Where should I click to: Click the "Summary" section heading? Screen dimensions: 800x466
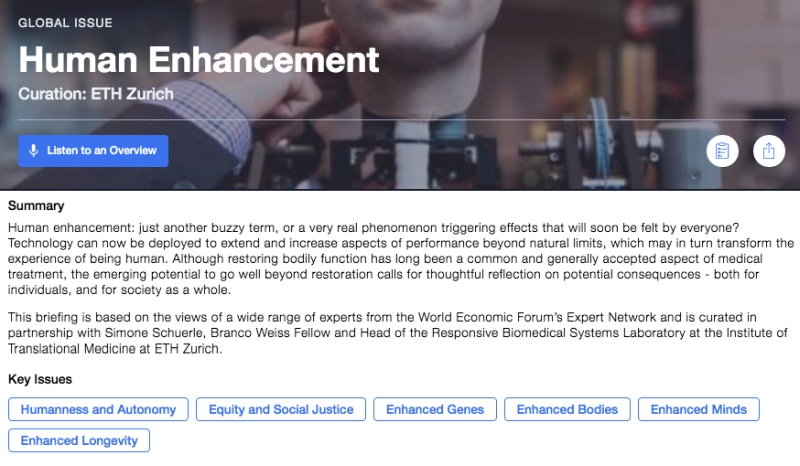coord(36,206)
